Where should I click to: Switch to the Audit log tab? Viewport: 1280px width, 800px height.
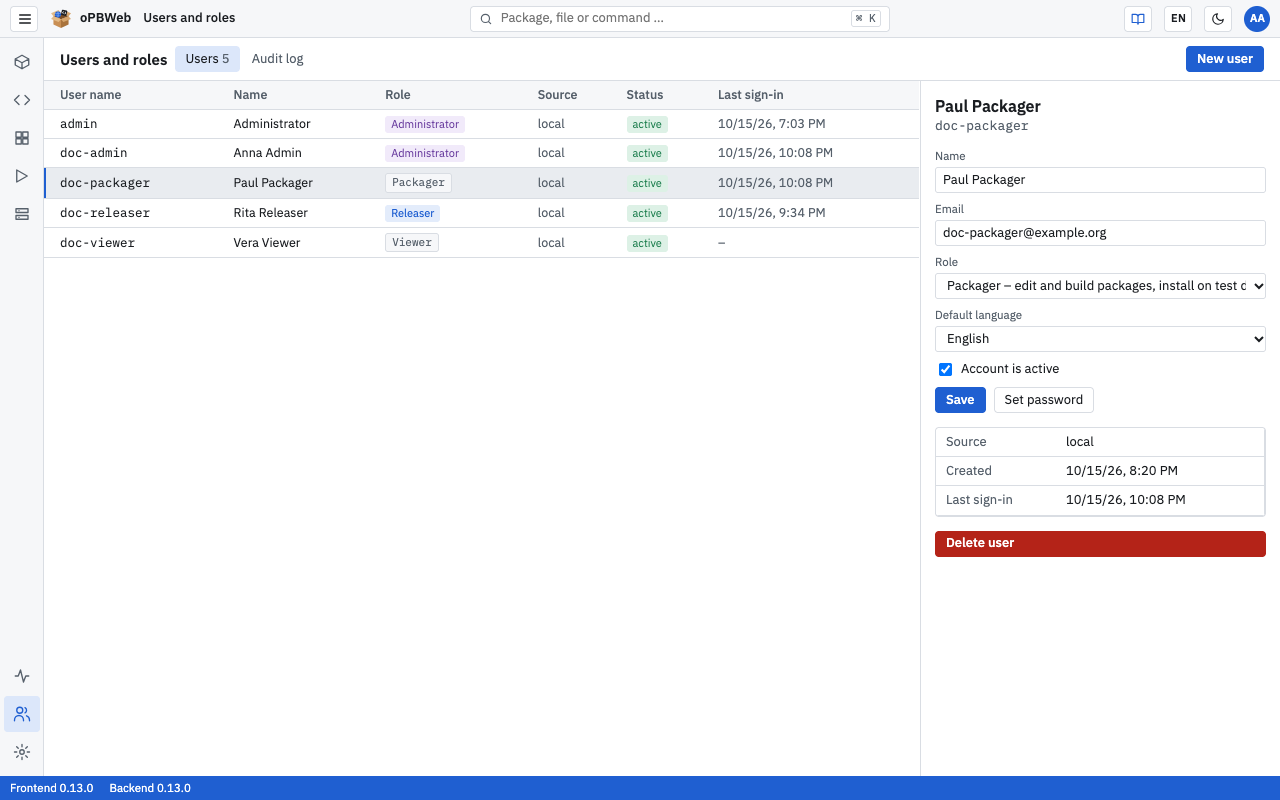[277, 59]
